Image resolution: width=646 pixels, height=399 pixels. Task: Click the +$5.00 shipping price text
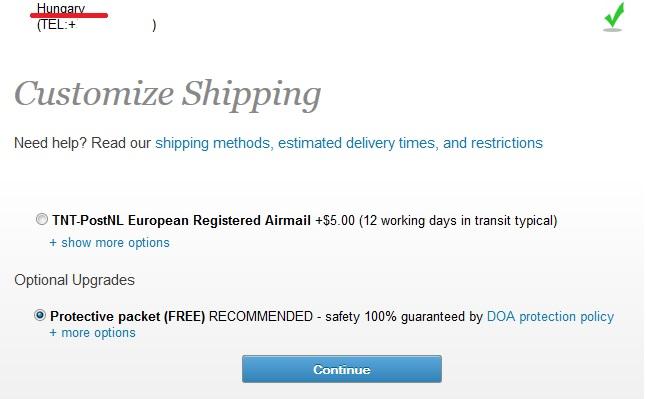pos(335,221)
